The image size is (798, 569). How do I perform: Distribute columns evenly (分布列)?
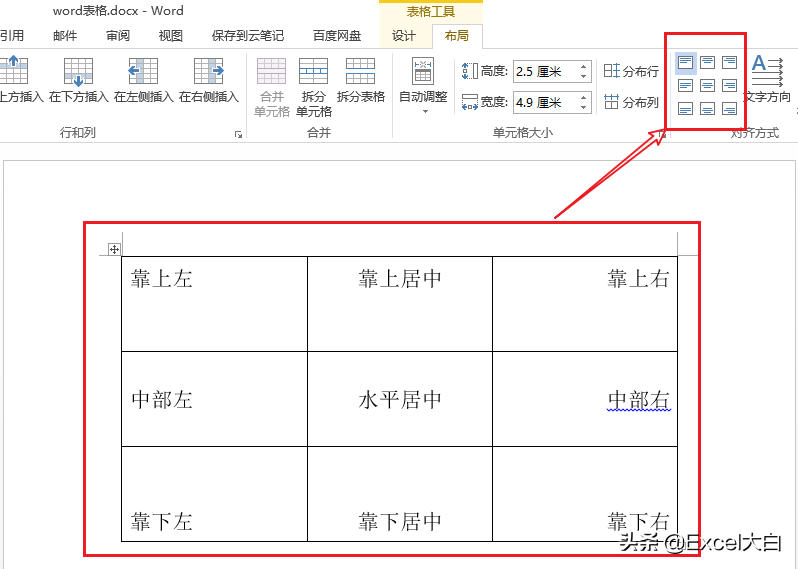pyautogui.click(x=631, y=102)
